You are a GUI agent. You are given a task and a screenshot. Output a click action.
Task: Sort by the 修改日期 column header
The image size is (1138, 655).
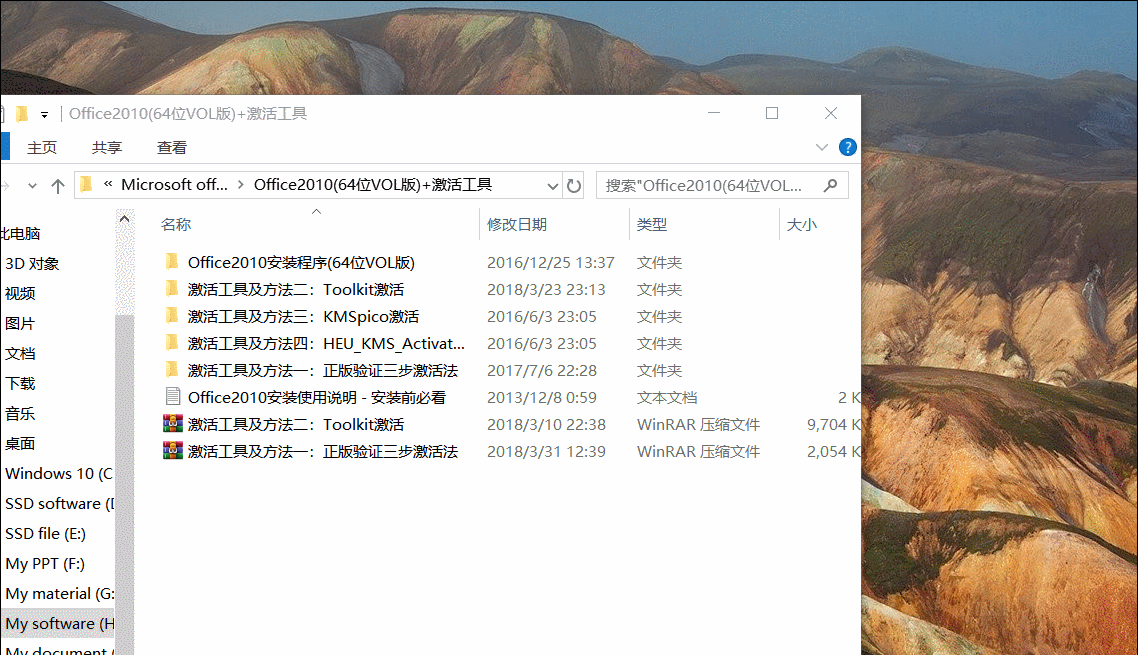[x=517, y=224]
